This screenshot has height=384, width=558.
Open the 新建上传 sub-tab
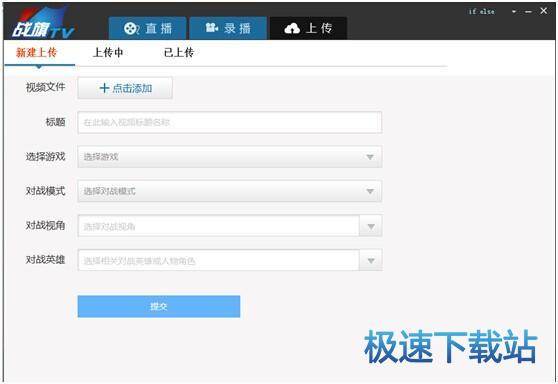click(x=37, y=53)
